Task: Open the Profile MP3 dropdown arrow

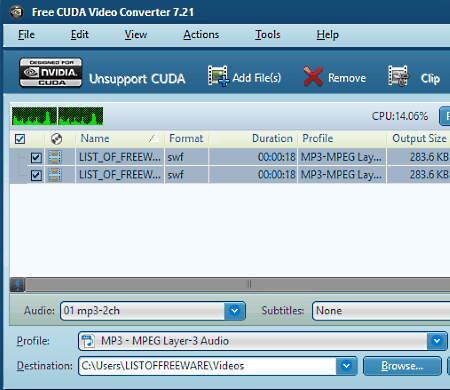Action: (x=437, y=341)
